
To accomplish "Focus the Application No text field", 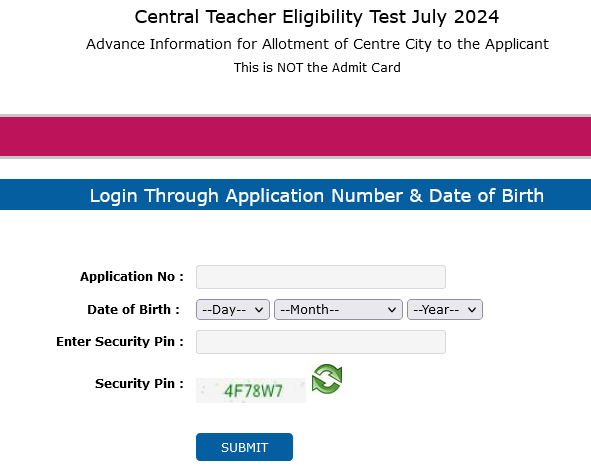I will [321, 277].
